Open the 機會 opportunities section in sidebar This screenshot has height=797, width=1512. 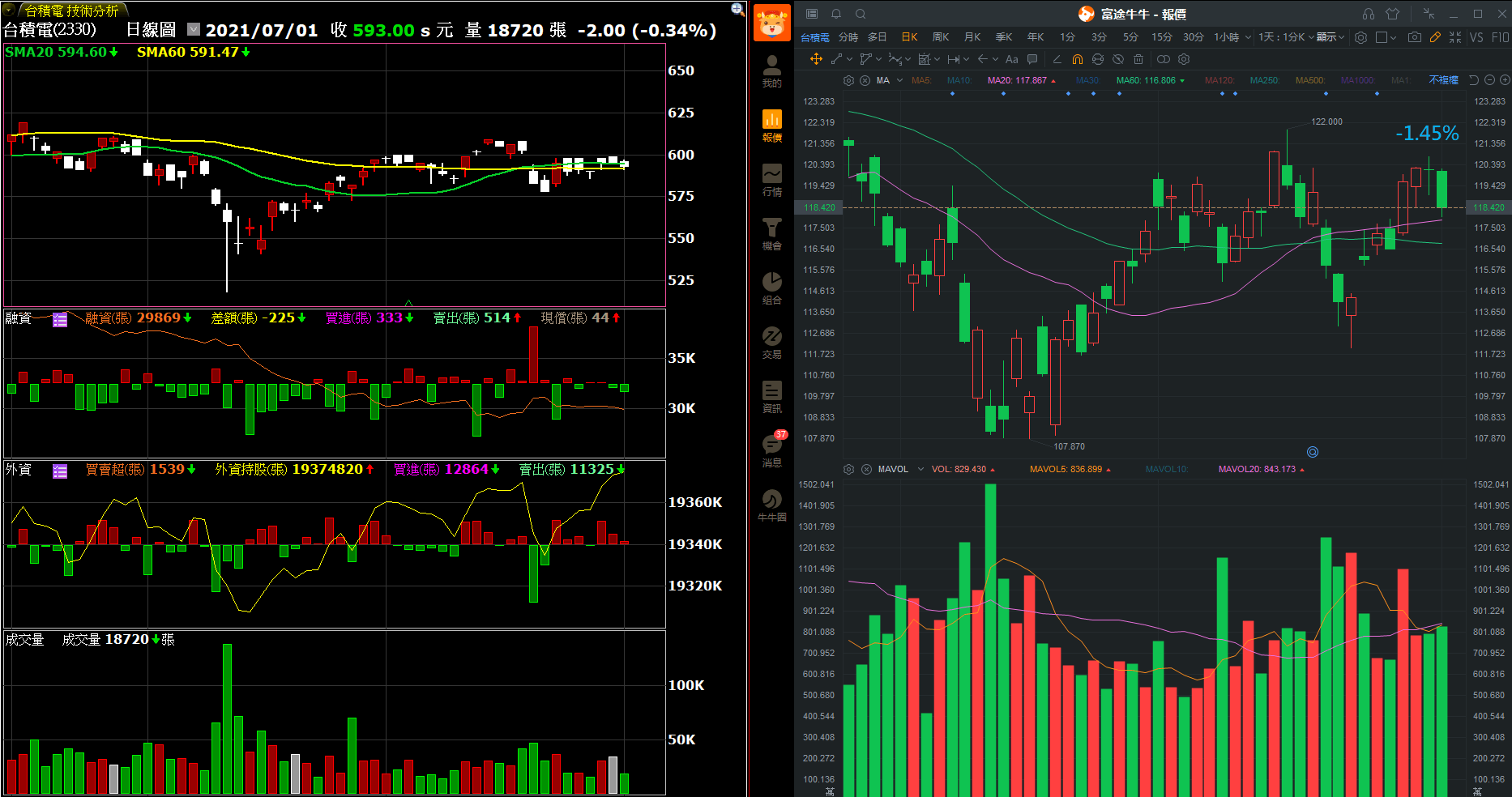[x=772, y=234]
